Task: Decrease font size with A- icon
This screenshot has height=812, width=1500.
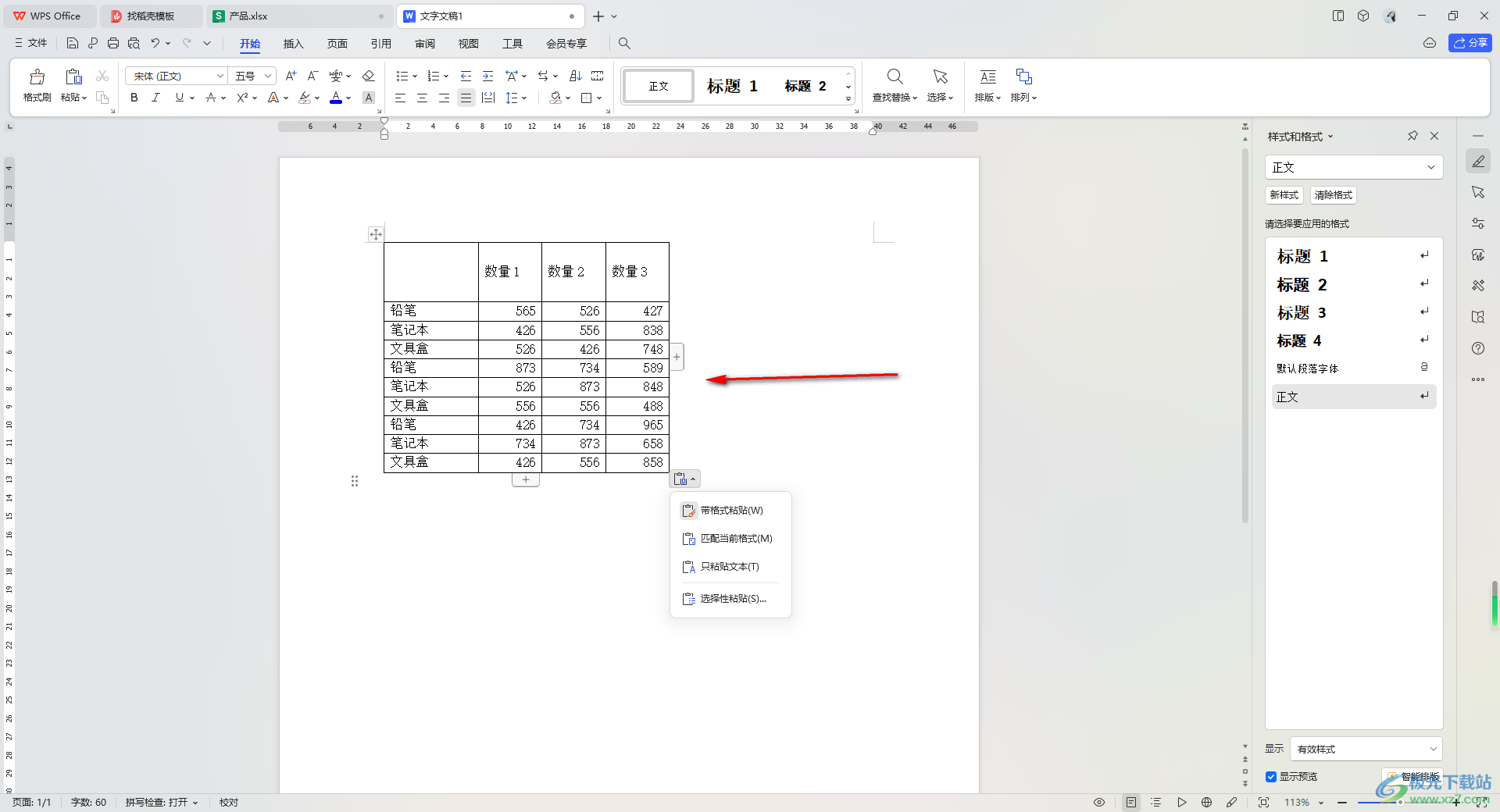Action: [x=312, y=76]
